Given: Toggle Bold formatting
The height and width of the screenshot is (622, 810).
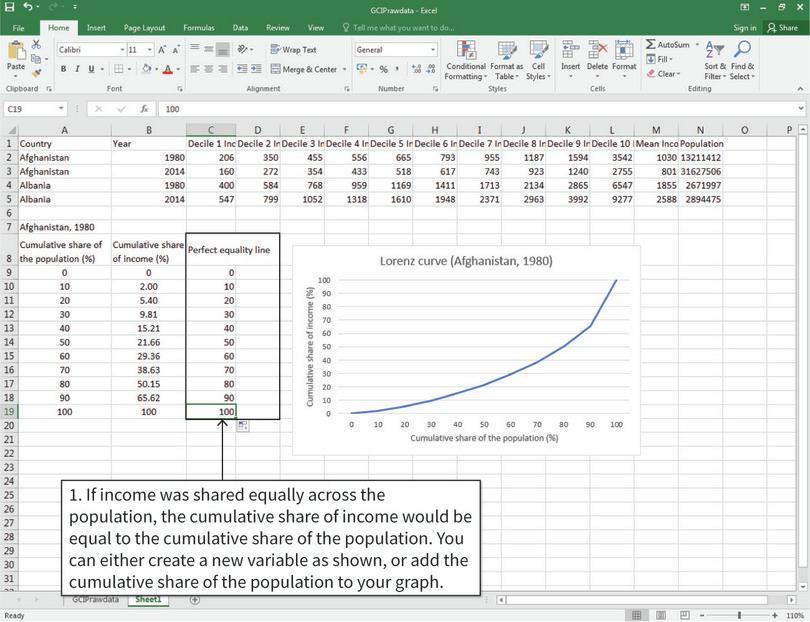Looking at the screenshot, I should coord(63,69).
